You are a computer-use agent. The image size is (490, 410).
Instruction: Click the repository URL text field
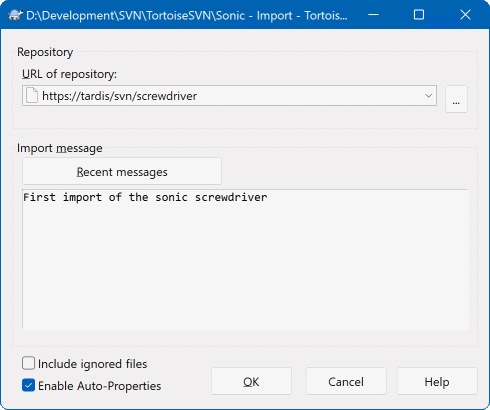229,96
